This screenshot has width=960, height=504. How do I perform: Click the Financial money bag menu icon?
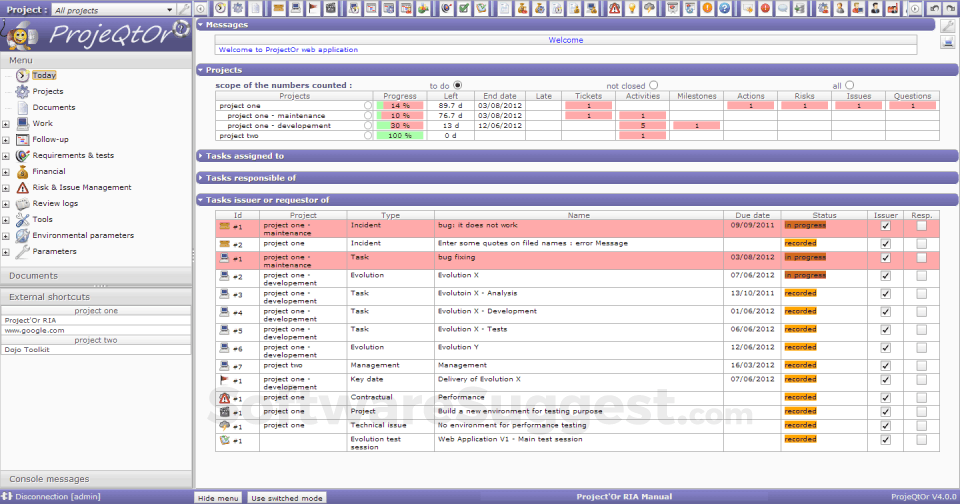tap(21, 171)
